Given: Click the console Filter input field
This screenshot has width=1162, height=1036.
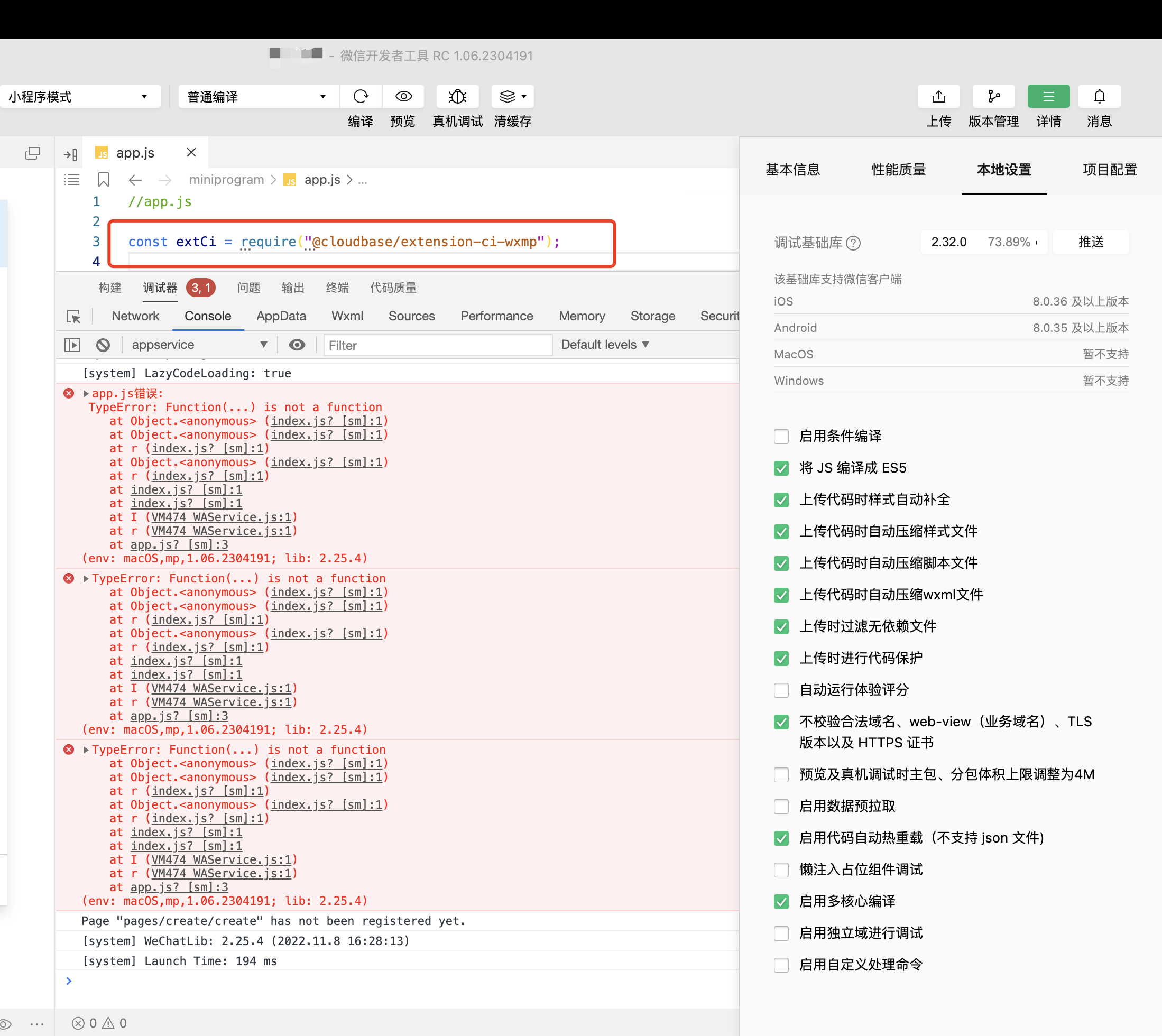Looking at the screenshot, I should coord(437,346).
